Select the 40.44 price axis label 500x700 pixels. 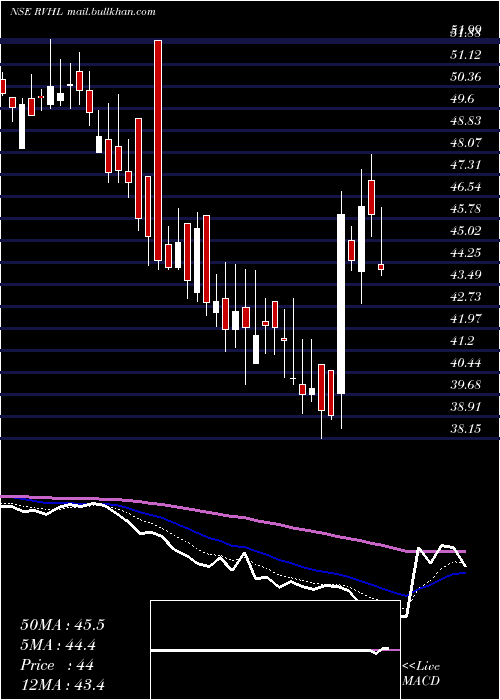[466, 363]
